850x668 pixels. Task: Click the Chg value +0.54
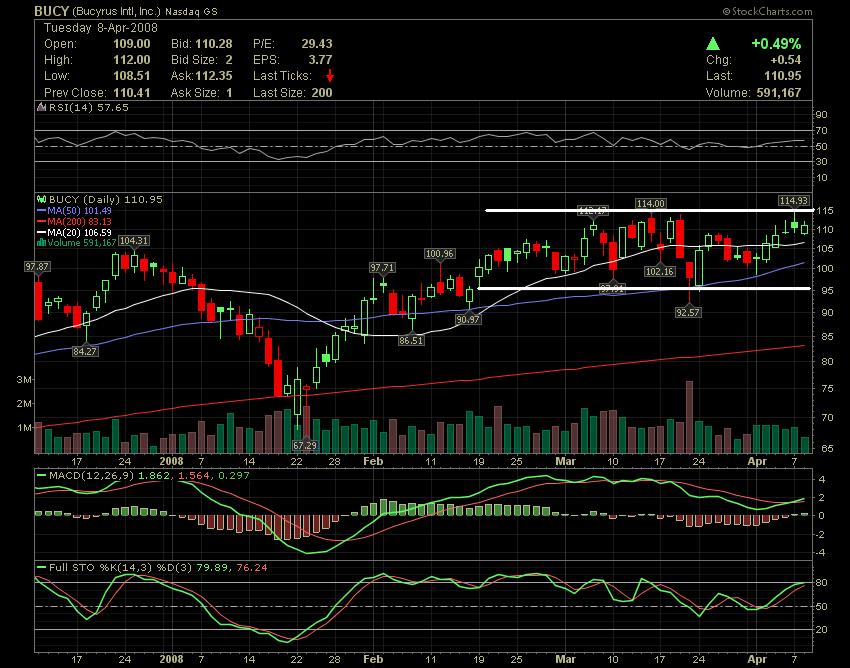click(x=785, y=60)
